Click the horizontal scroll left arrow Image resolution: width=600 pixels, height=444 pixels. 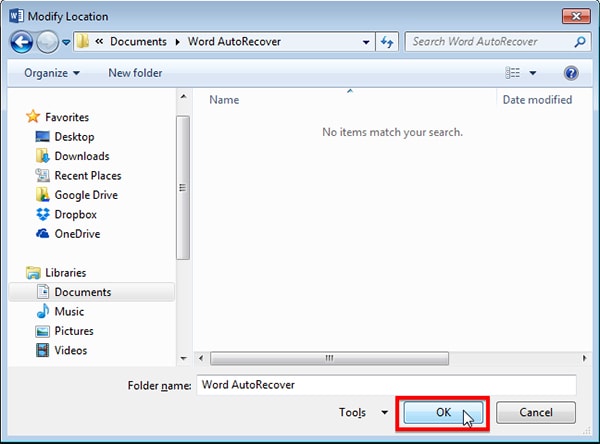click(201, 358)
